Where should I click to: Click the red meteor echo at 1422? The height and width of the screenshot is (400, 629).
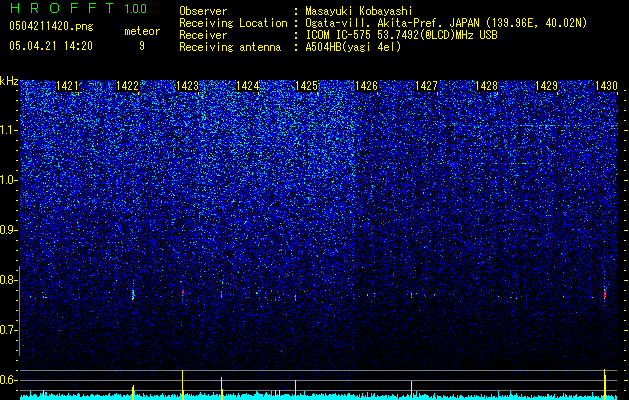pyautogui.click(x=133, y=296)
